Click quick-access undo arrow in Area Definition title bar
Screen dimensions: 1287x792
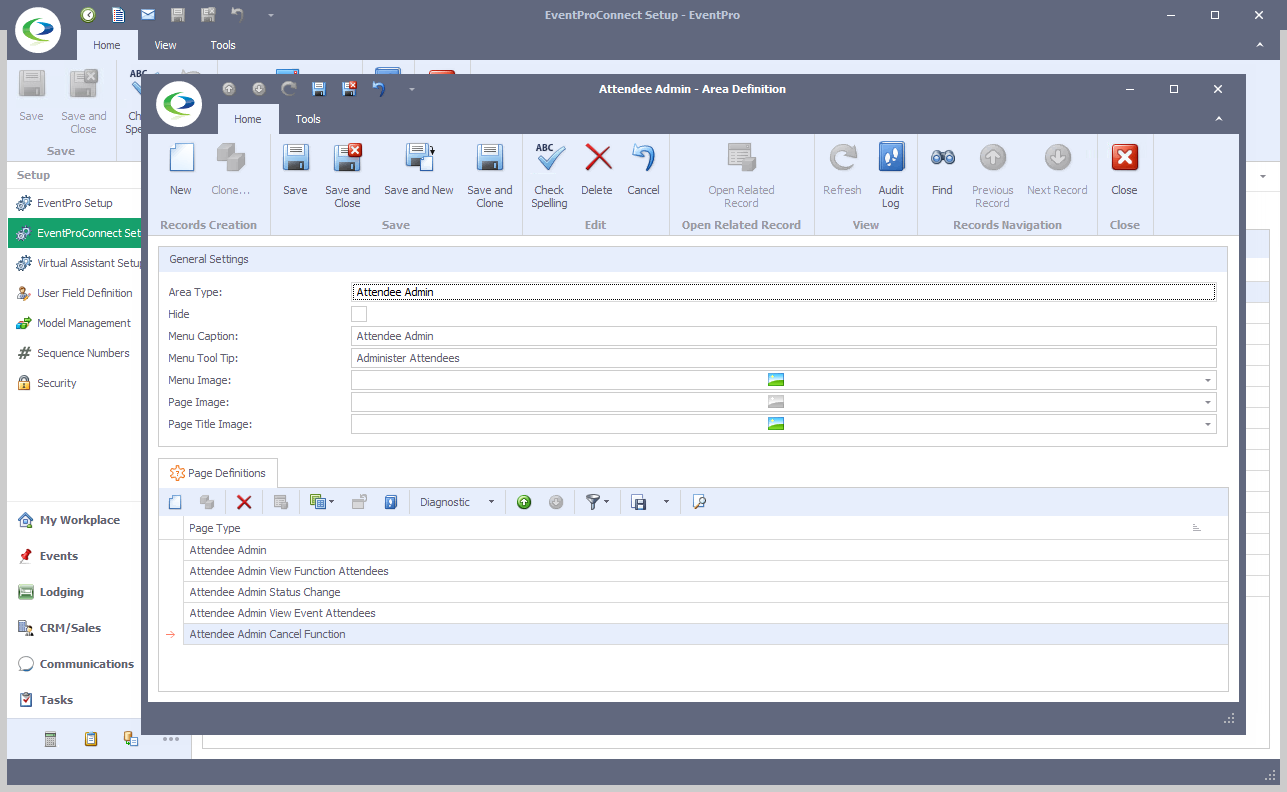379,89
